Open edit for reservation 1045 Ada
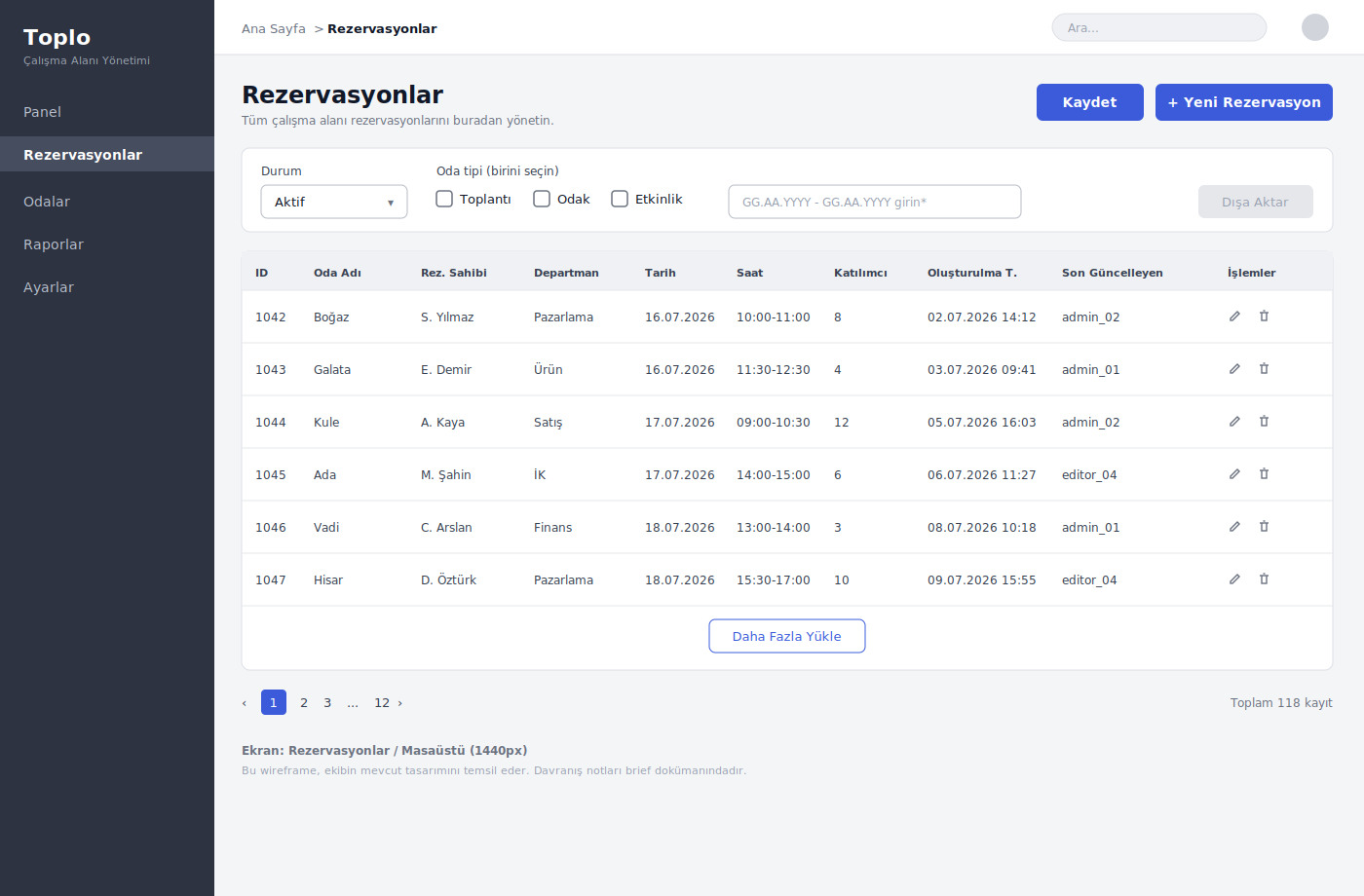This screenshot has width=1364, height=896. 1234,474
